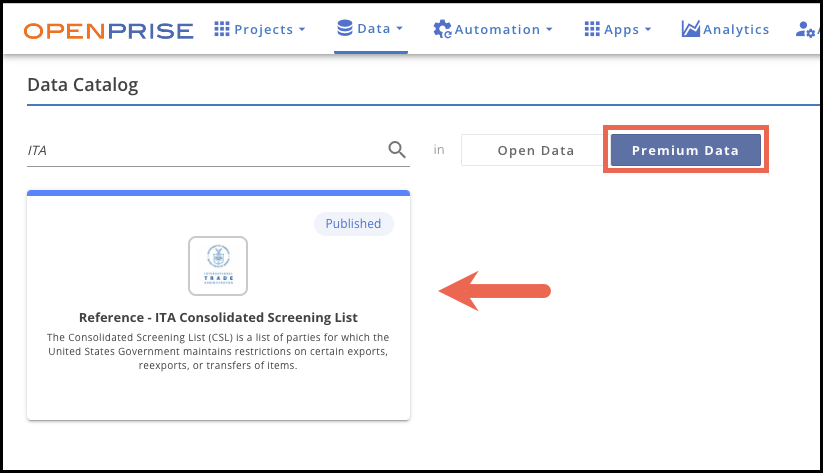Expand the Apps dropdown arrow
This screenshot has height=473, width=823.
coord(648,29)
